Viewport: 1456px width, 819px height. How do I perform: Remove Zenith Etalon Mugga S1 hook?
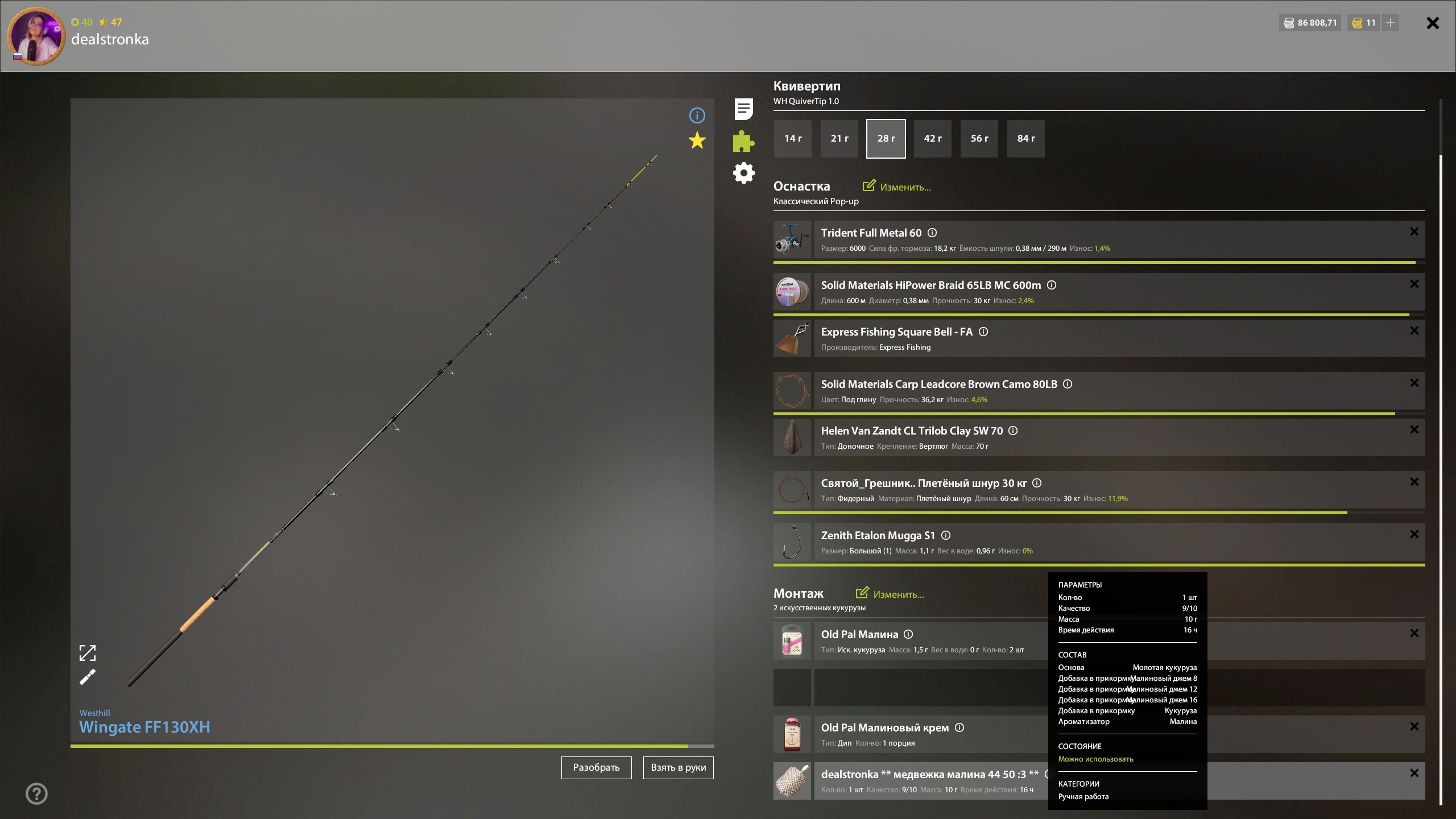(x=1414, y=534)
